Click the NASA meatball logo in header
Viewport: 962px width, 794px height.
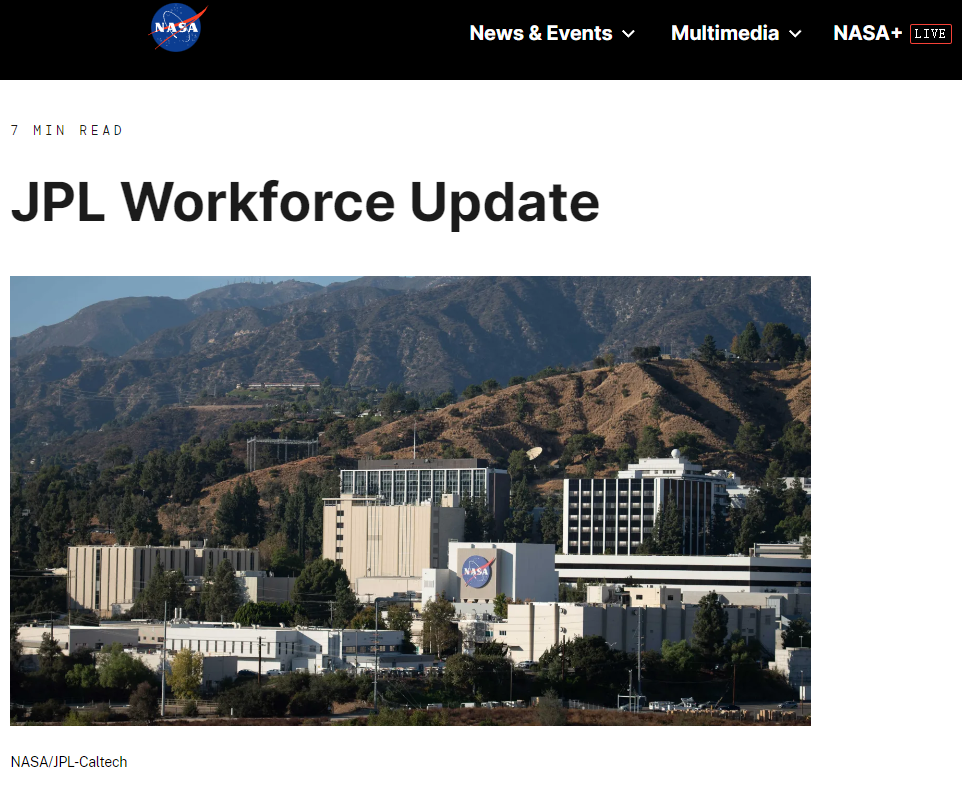coord(178,27)
